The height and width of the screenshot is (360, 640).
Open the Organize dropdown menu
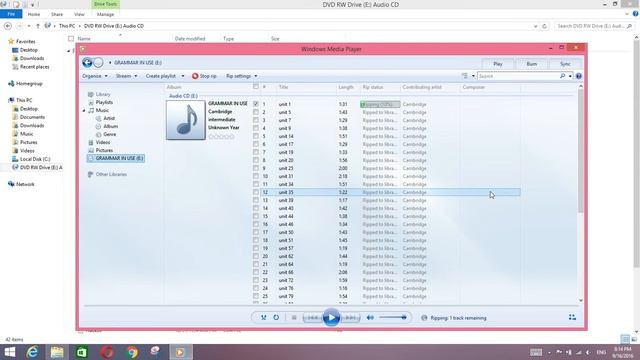(95, 76)
